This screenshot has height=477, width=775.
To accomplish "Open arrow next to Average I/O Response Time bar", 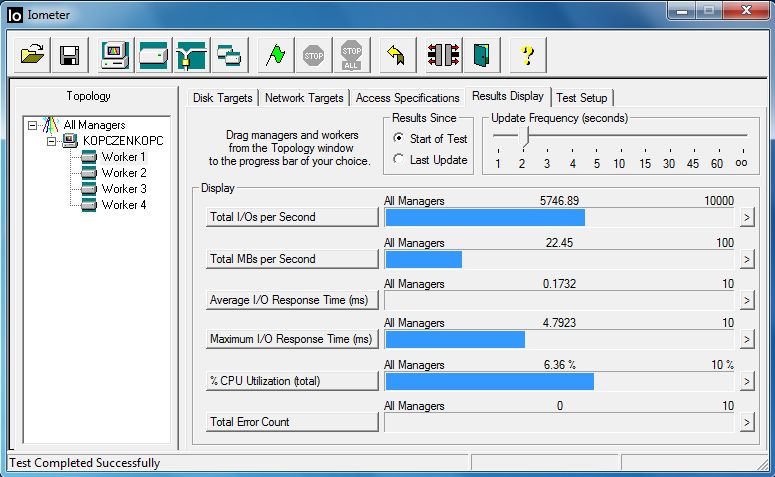I will (747, 300).
